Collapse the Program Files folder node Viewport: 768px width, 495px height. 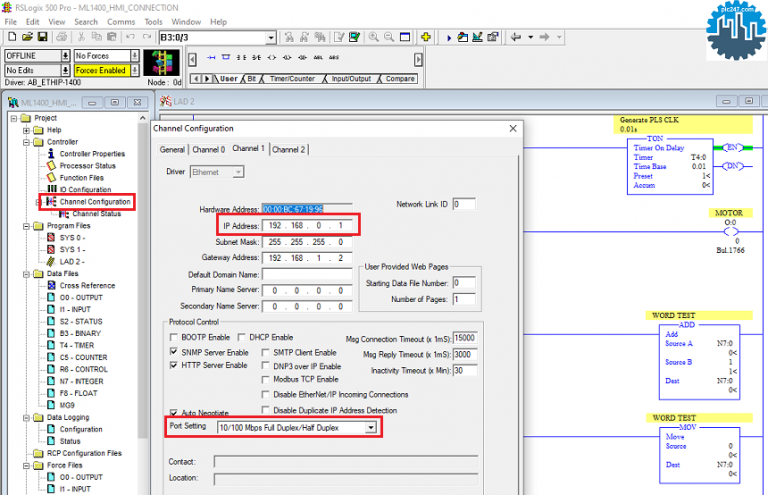[26, 226]
